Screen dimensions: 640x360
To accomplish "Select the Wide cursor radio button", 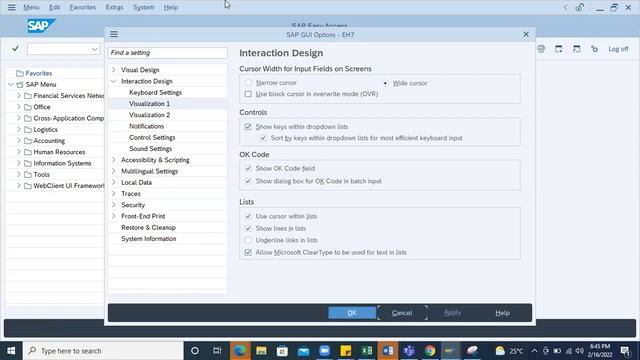I will click(385, 83).
